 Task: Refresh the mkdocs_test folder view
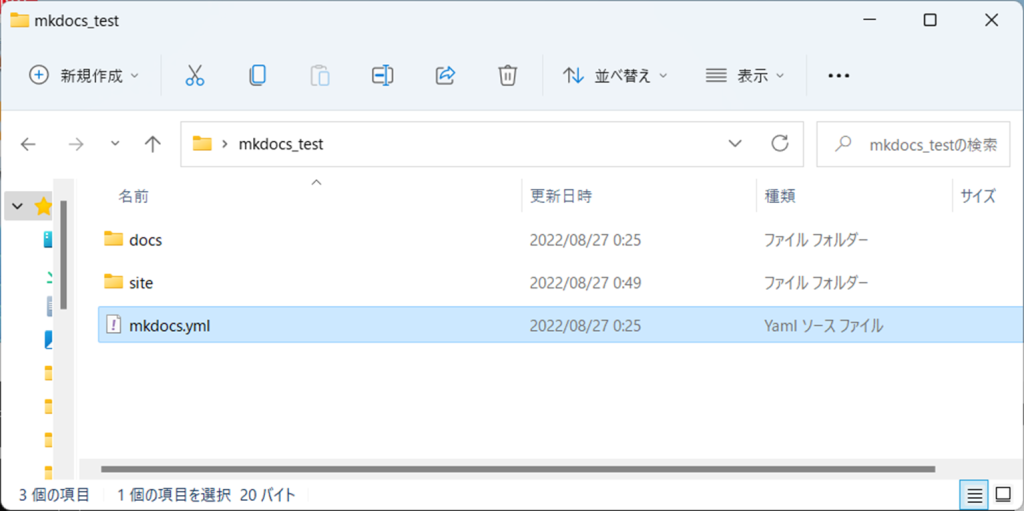(x=780, y=144)
